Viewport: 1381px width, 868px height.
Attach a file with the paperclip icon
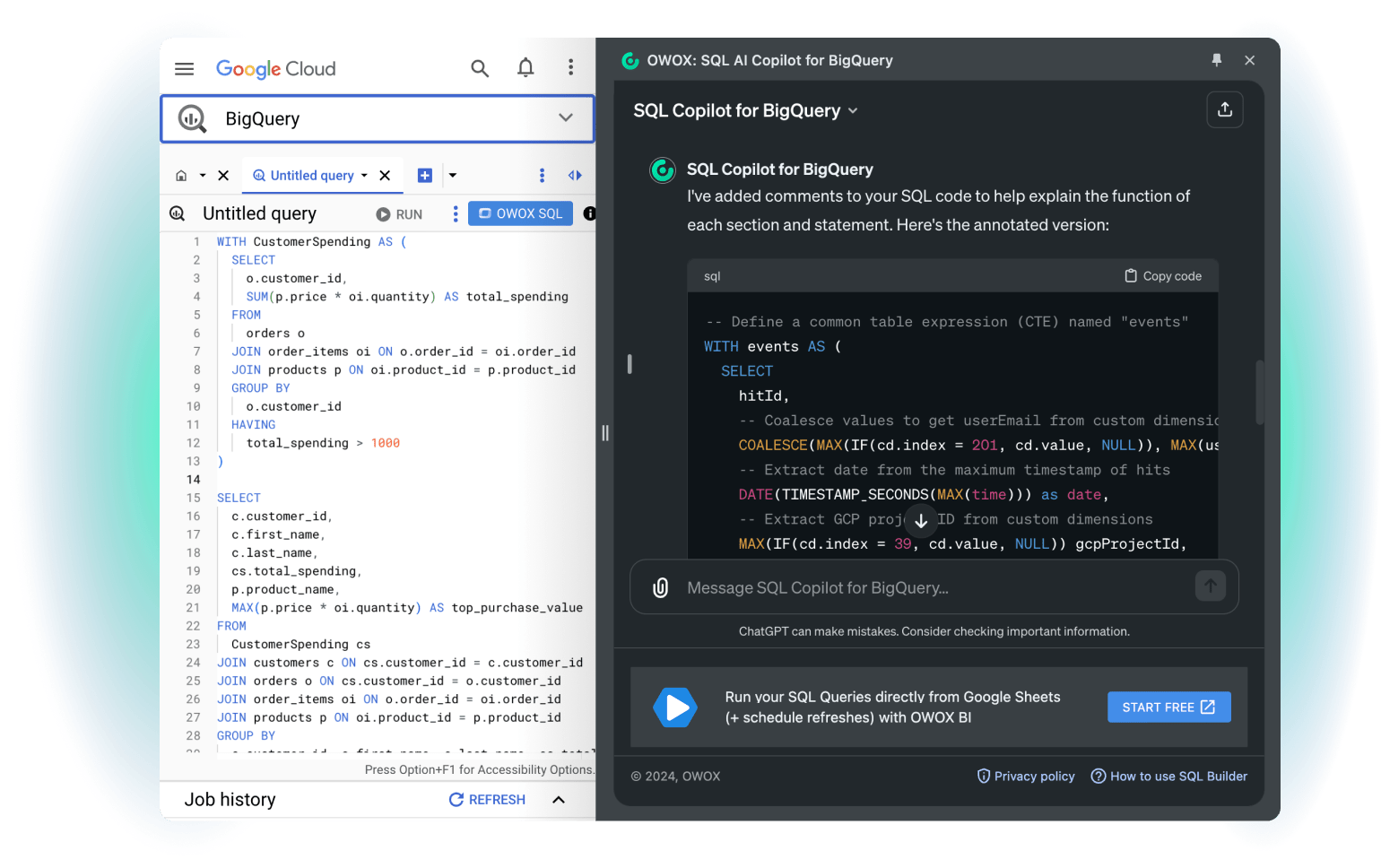click(x=660, y=587)
